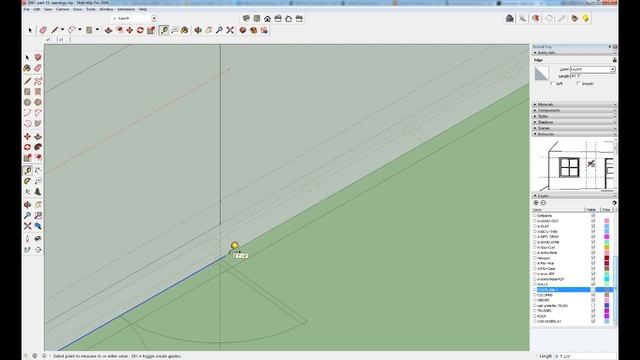Image resolution: width=640 pixels, height=360 pixels.
Task: Select the Line pencil tool in top toolbar
Action: pyautogui.click(x=54, y=30)
